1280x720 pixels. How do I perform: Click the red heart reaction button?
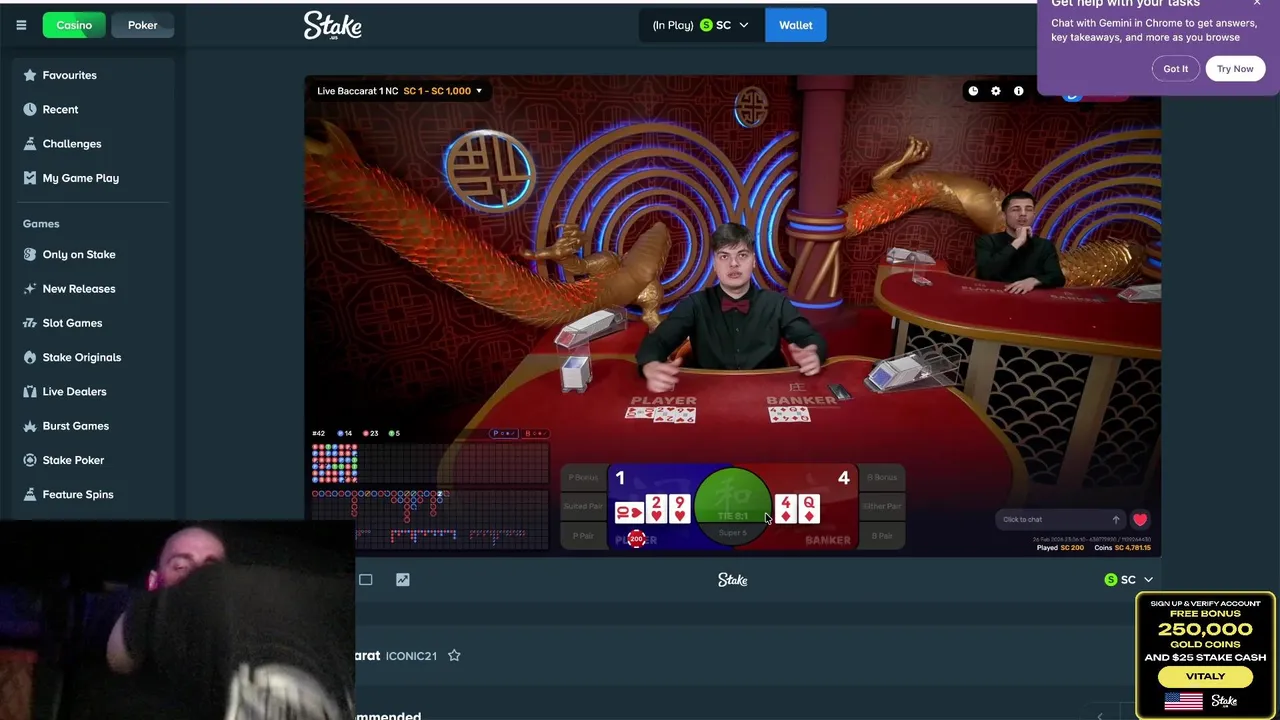pyautogui.click(x=1140, y=520)
